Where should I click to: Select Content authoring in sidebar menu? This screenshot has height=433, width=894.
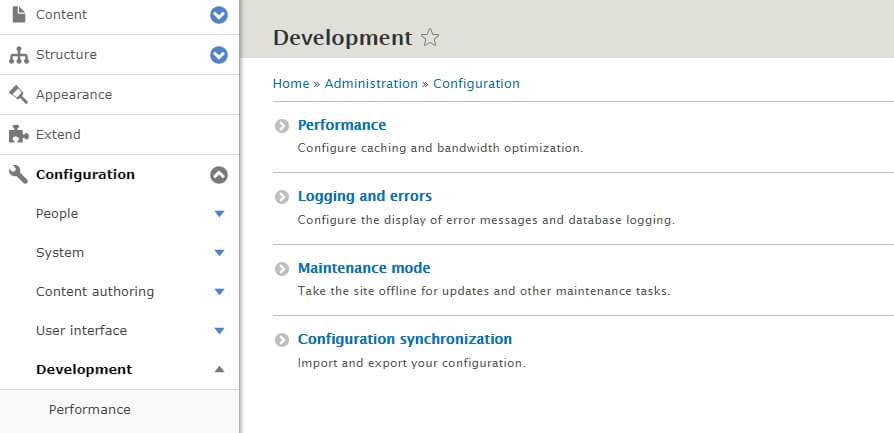(94, 292)
